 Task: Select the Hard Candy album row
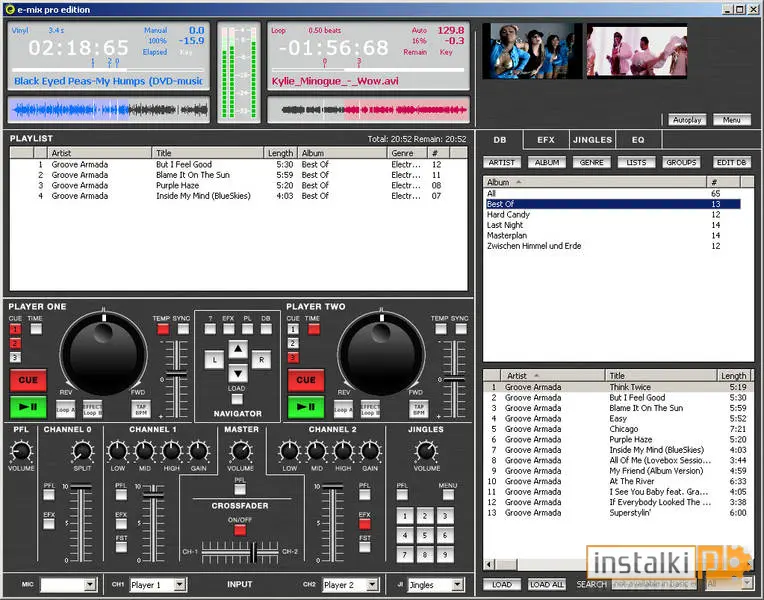point(613,214)
